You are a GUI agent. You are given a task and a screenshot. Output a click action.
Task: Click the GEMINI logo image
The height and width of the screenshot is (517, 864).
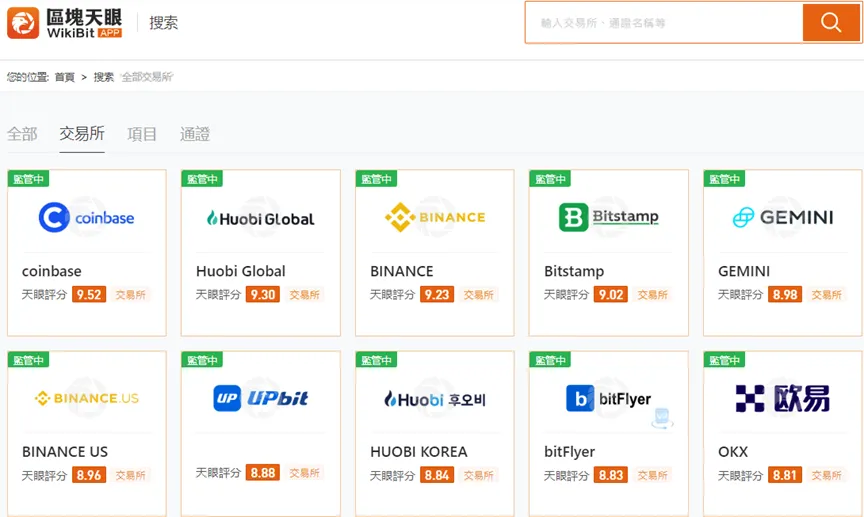(x=782, y=217)
